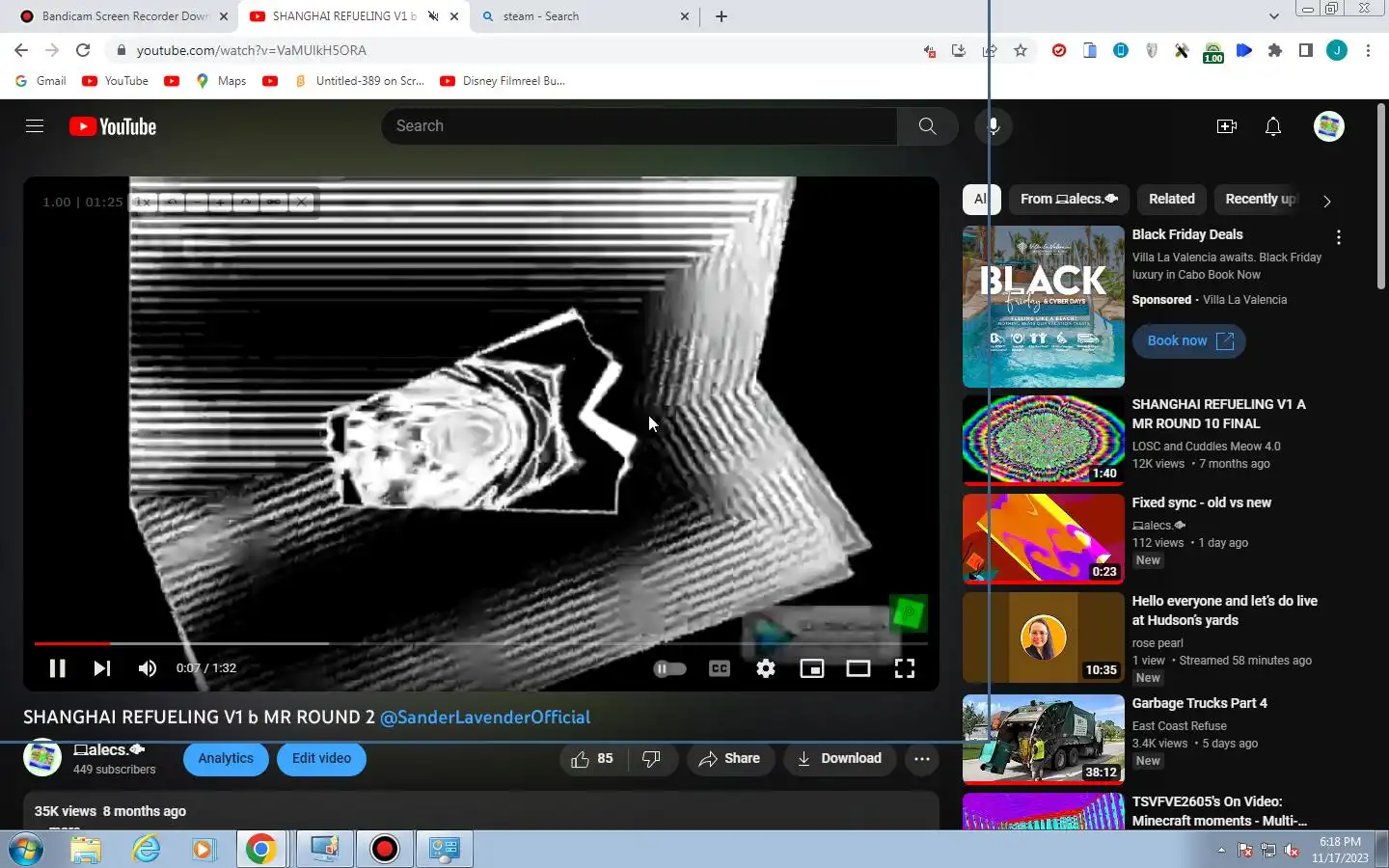Open the Maps bookmark
Screen dimensions: 1389x868
pyautogui.click(x=222, y=81)
